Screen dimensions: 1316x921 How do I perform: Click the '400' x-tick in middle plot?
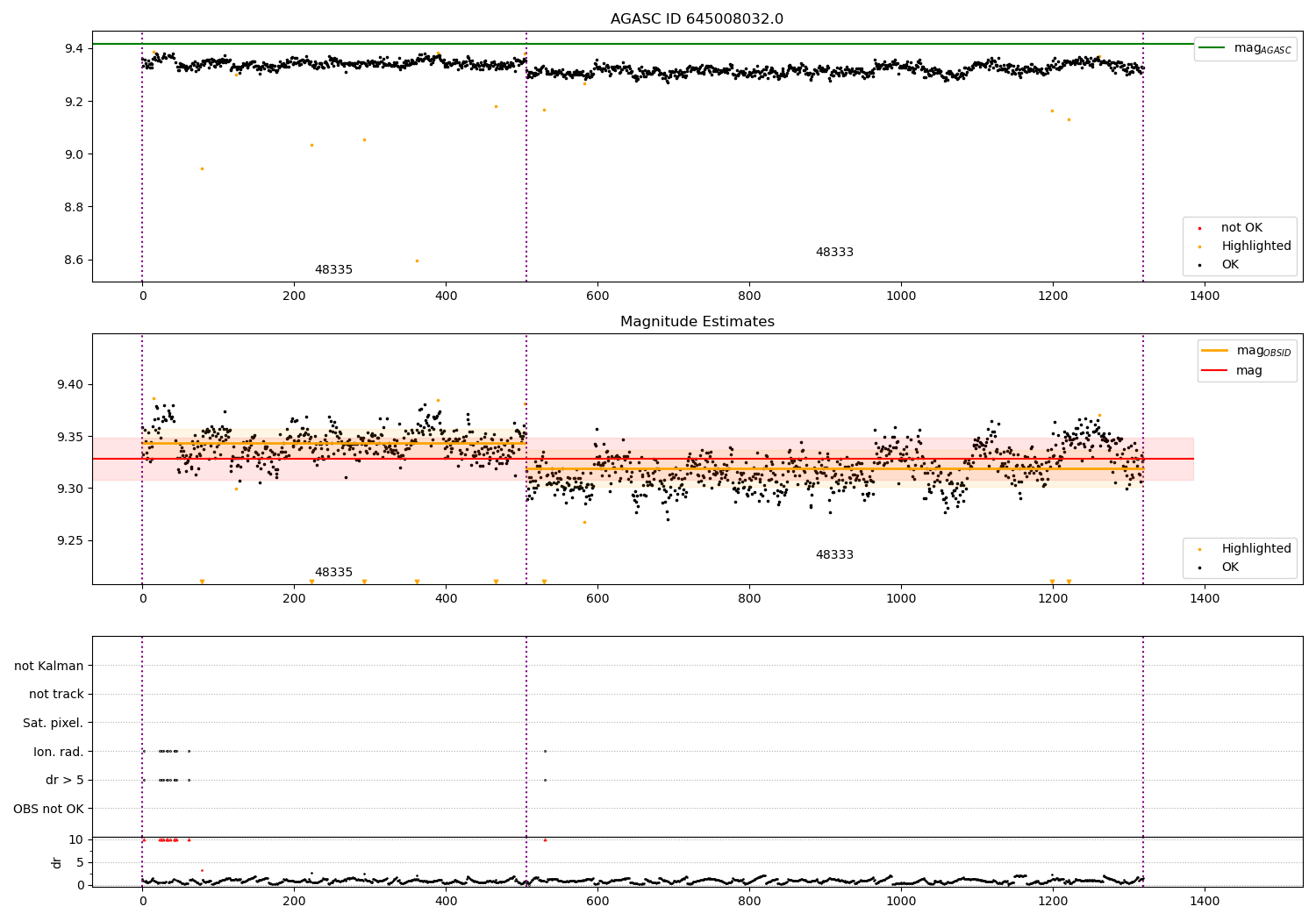[446, 598]
